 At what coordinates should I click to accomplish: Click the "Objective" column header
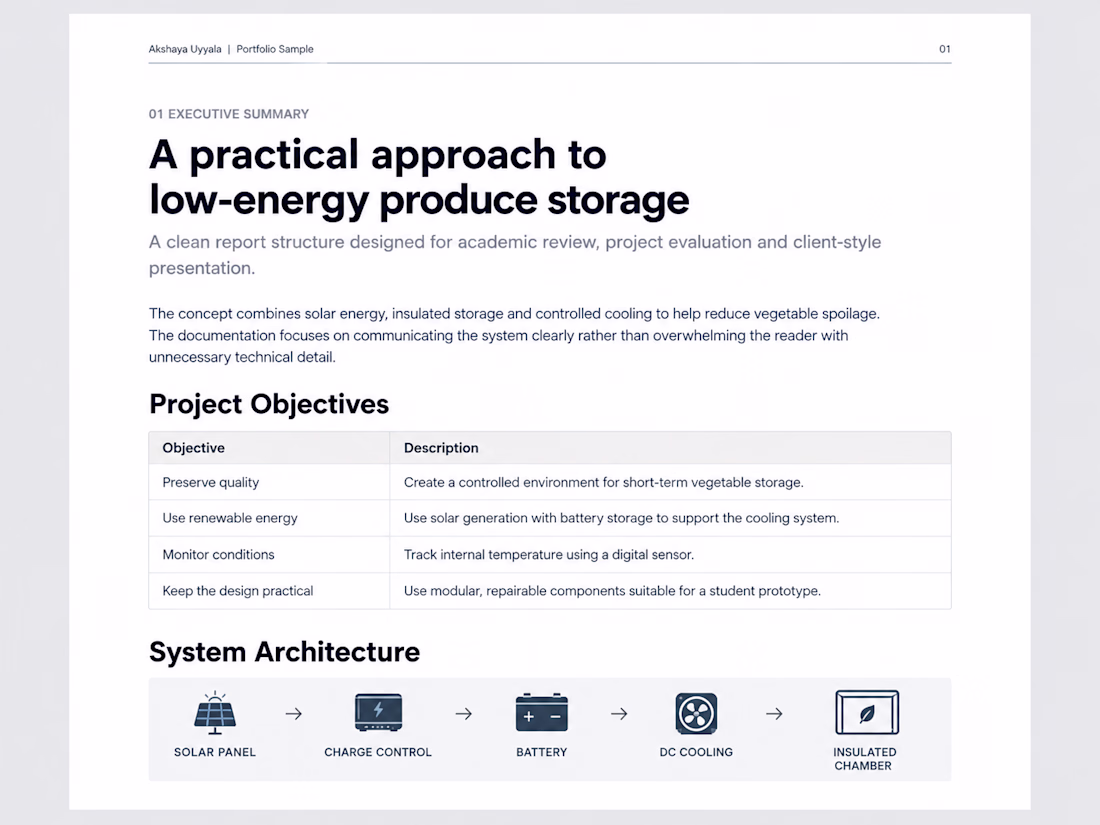point(194,448)
